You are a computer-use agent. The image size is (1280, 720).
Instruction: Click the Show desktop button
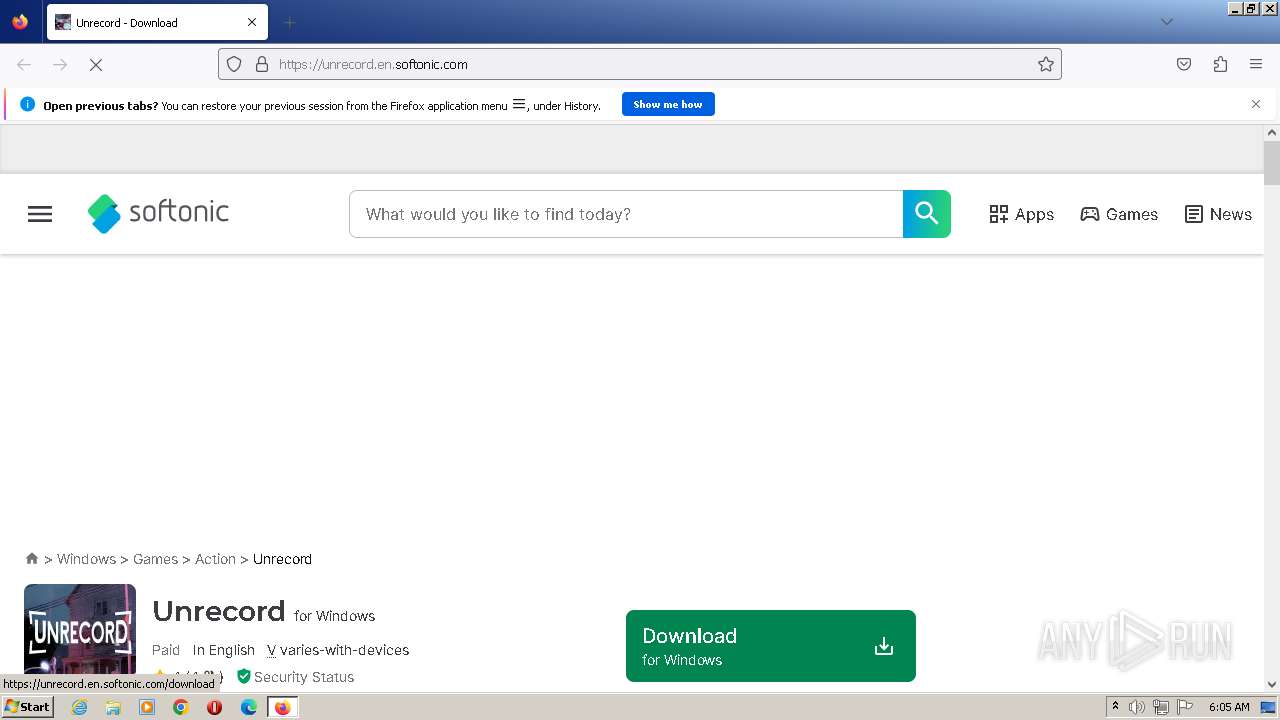(1269, 707)
